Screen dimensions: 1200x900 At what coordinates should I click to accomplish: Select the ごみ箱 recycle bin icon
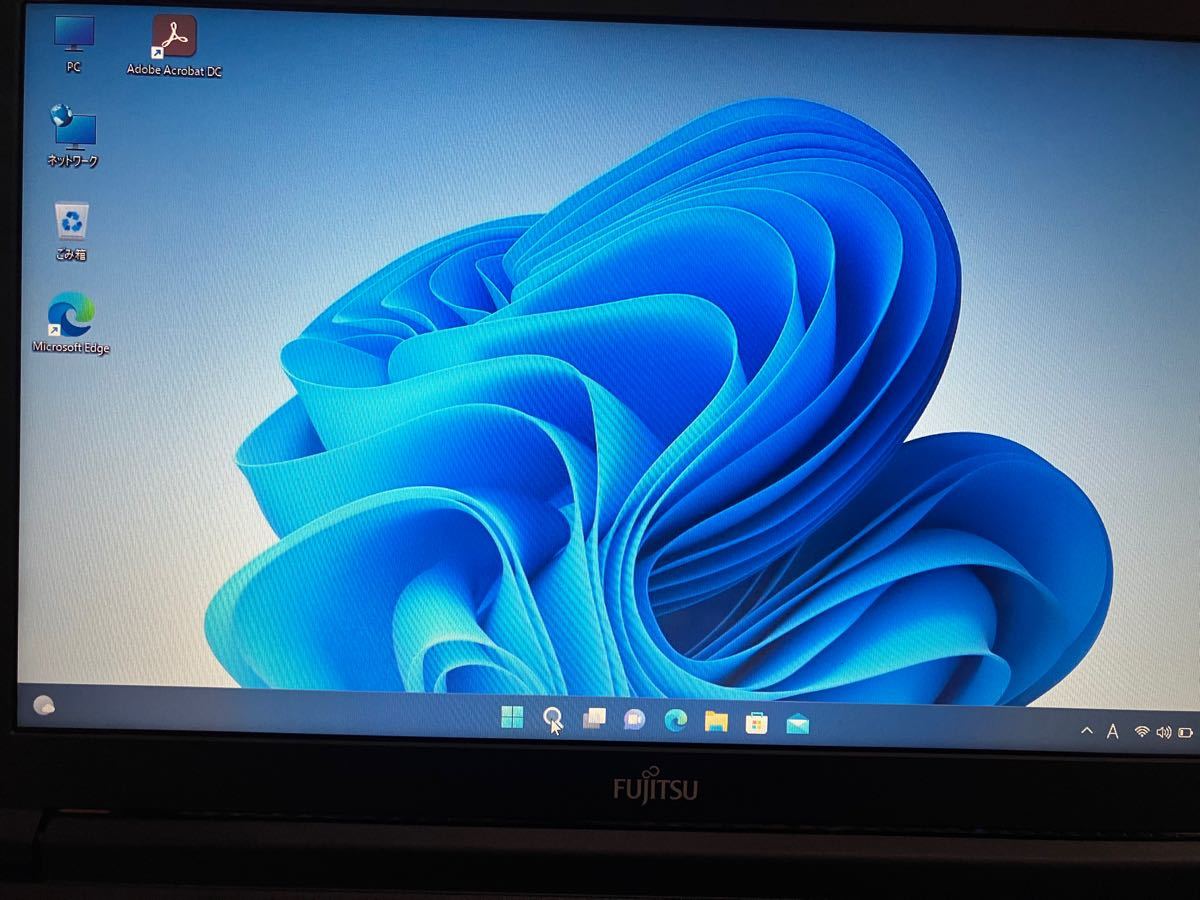click(71, 231)
